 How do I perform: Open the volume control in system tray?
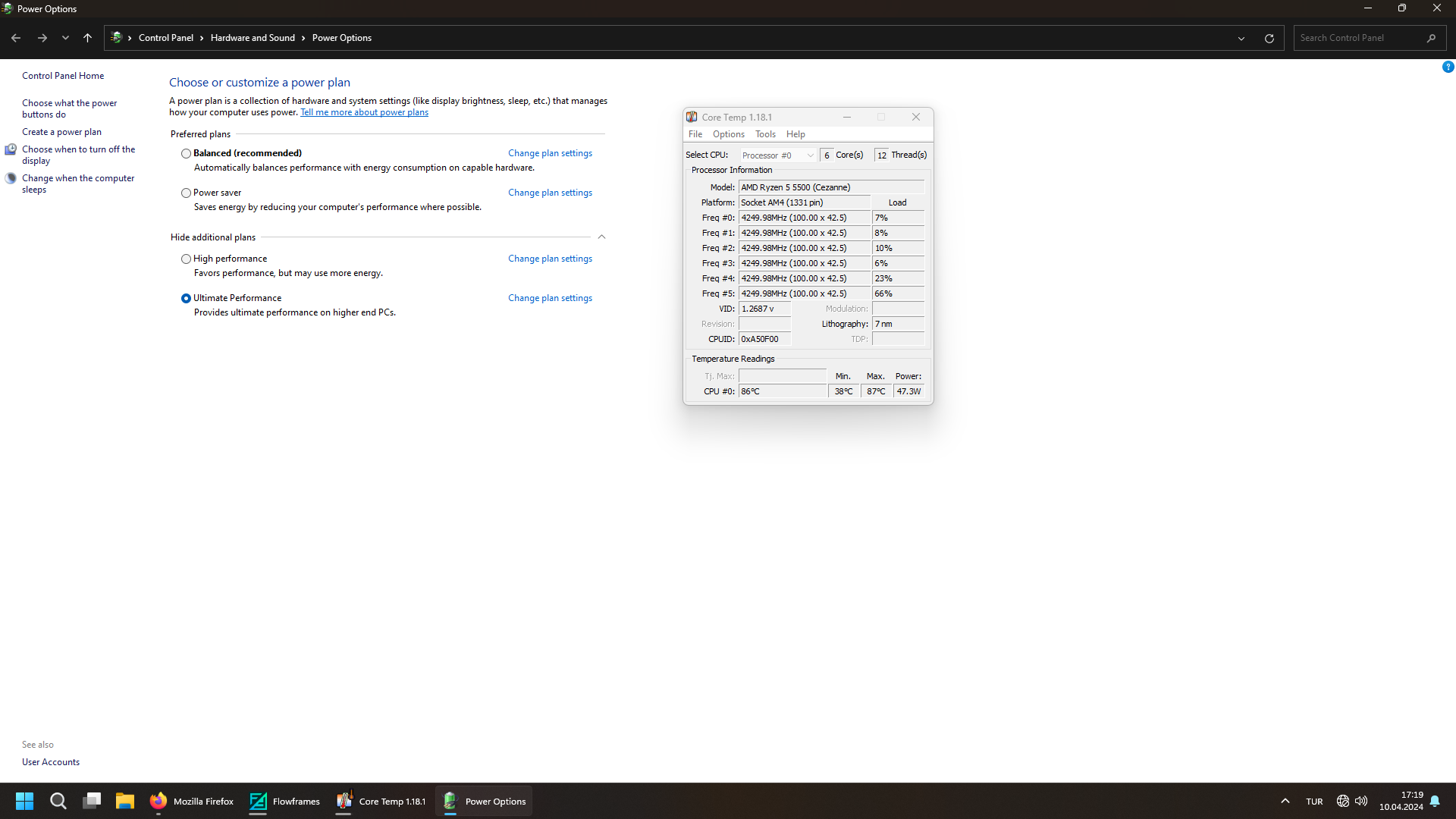pos(1361,801)
